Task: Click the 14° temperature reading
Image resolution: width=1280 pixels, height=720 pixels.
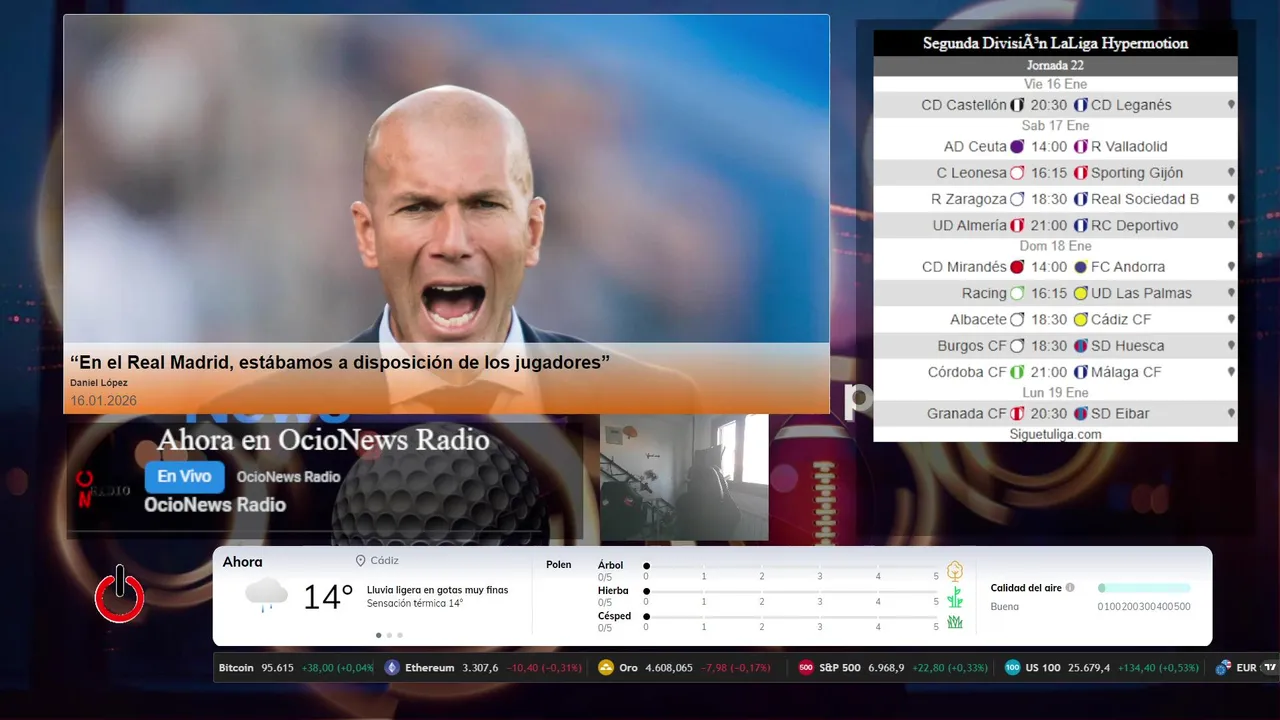Action: click(x=328, y=597)
